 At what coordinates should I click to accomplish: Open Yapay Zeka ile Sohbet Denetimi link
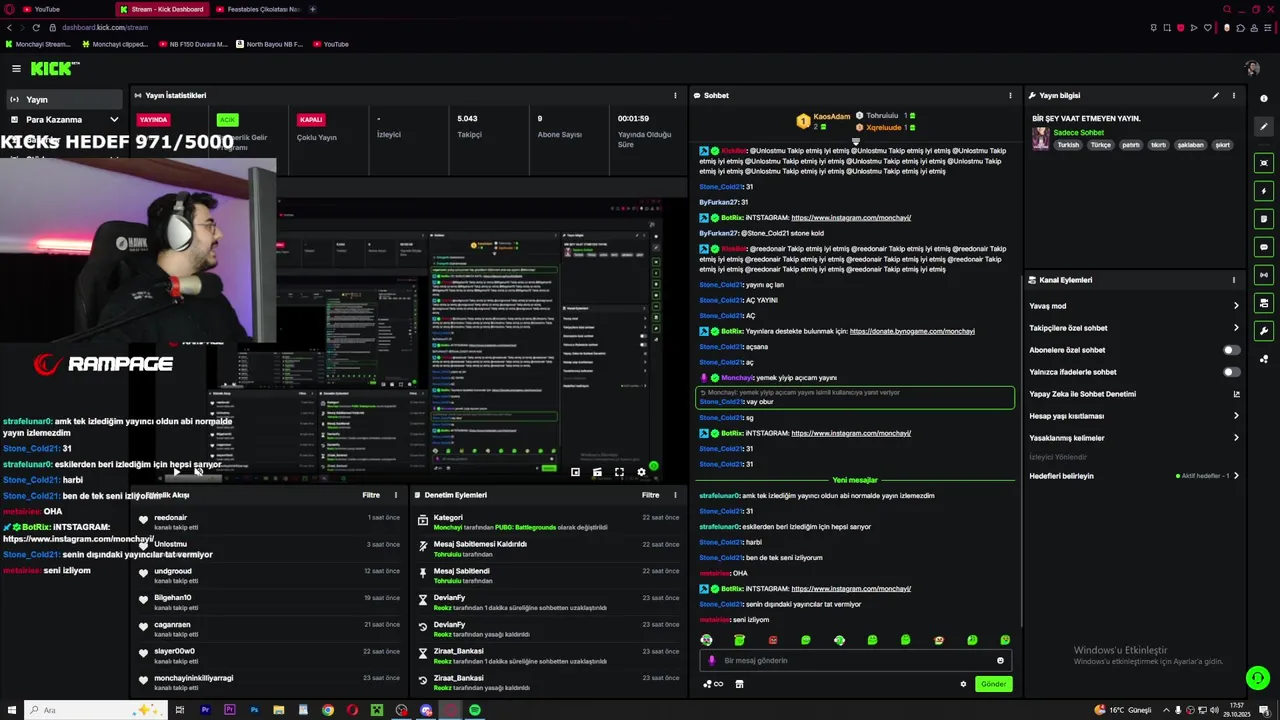tap(1134, 394)
